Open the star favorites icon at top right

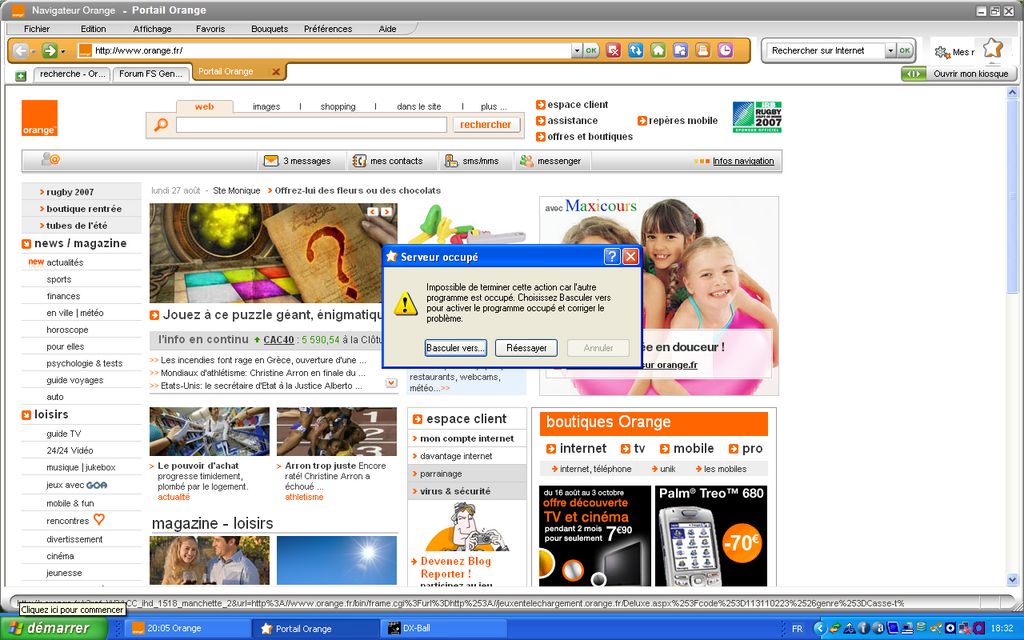(993, 48)
